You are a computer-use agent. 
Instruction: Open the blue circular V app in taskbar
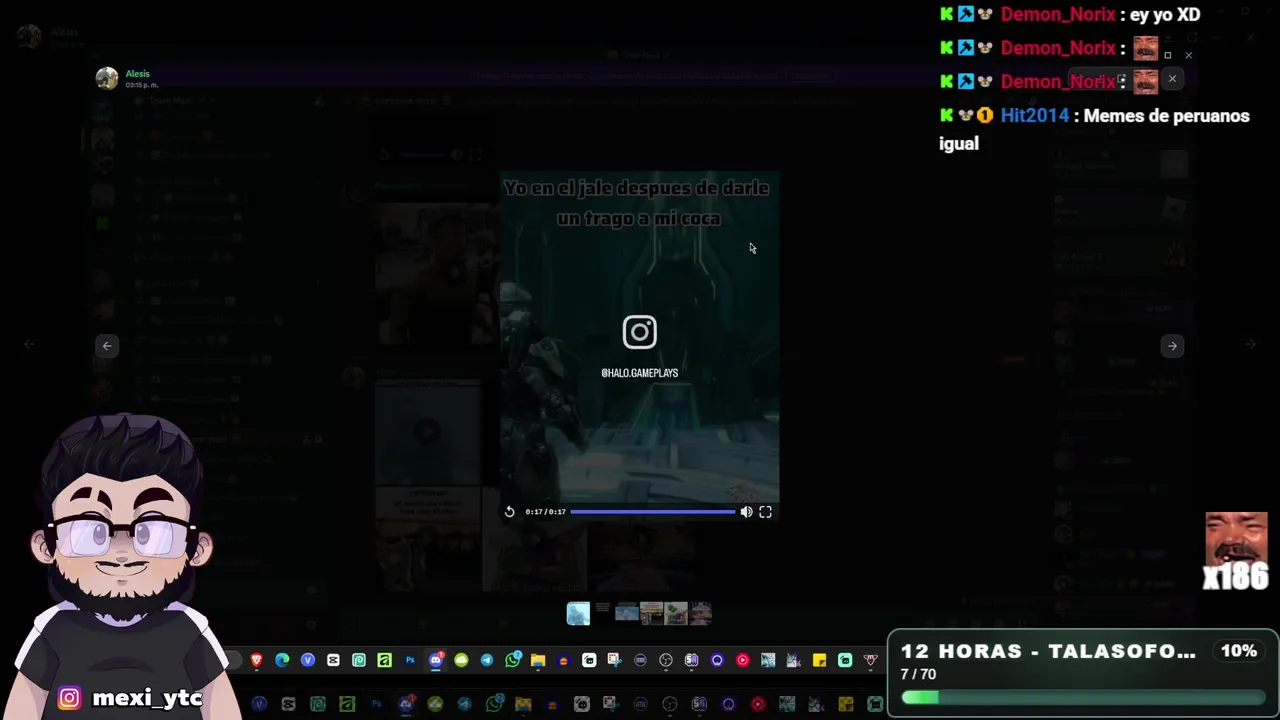308,660
